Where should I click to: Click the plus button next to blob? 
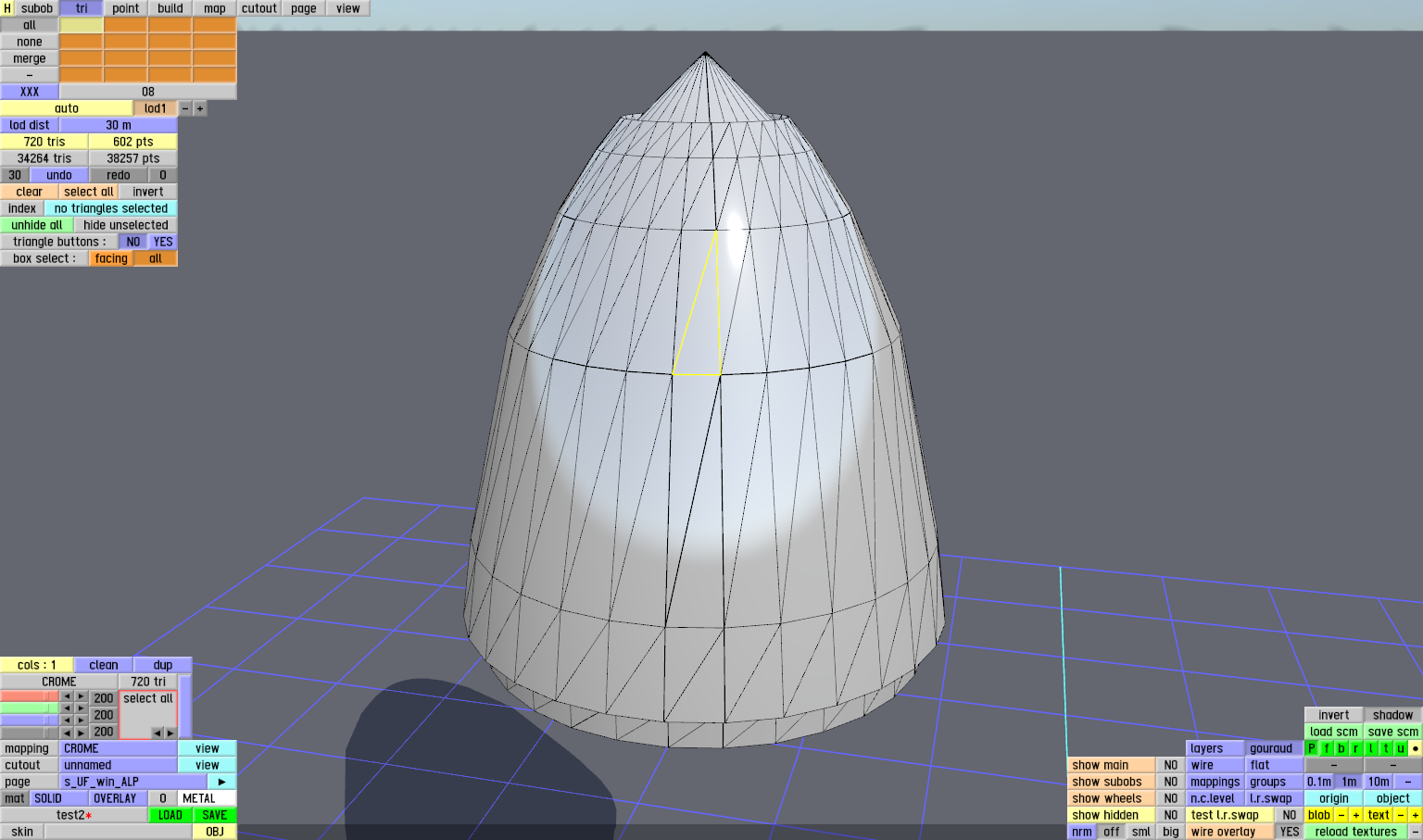click(1356, 815)
